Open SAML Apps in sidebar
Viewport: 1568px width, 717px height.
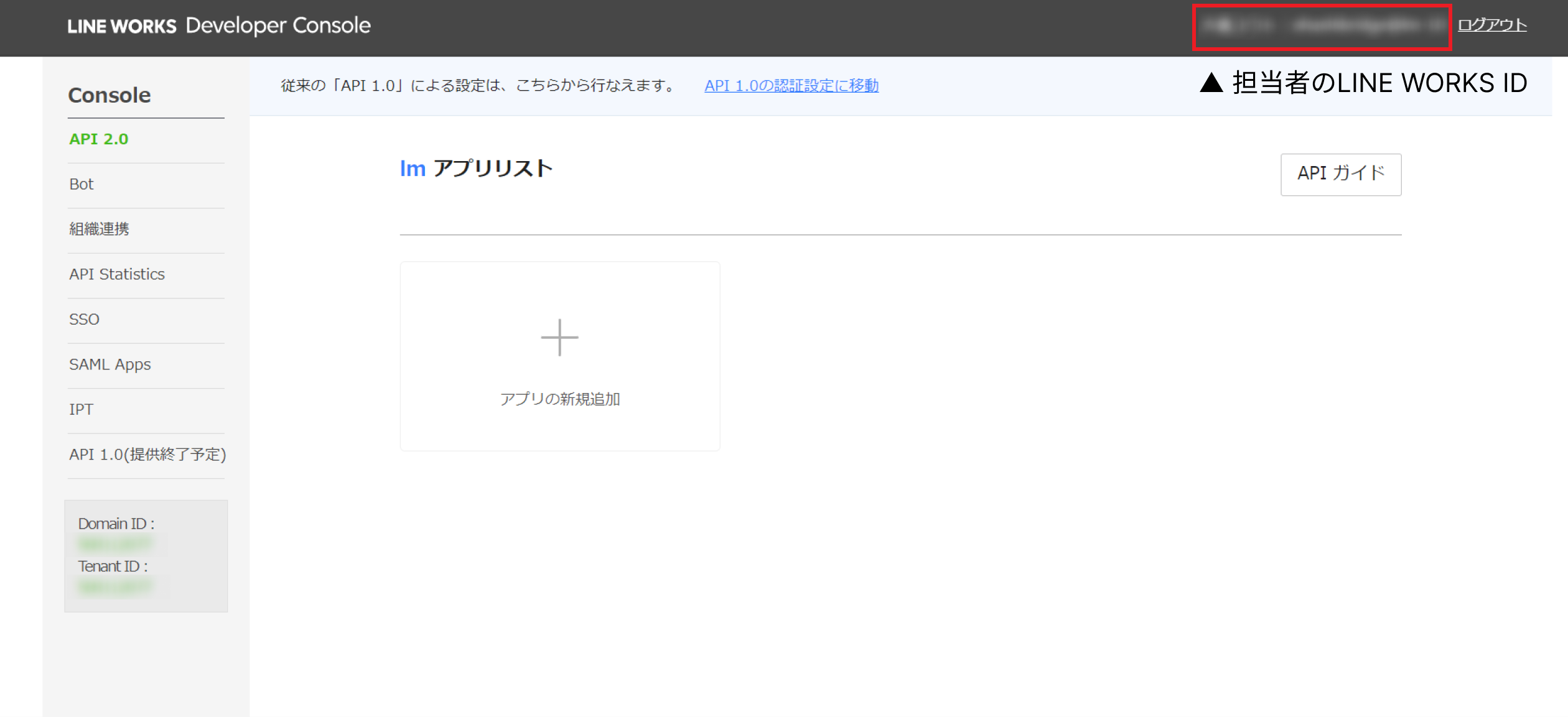tap(110, 364)
